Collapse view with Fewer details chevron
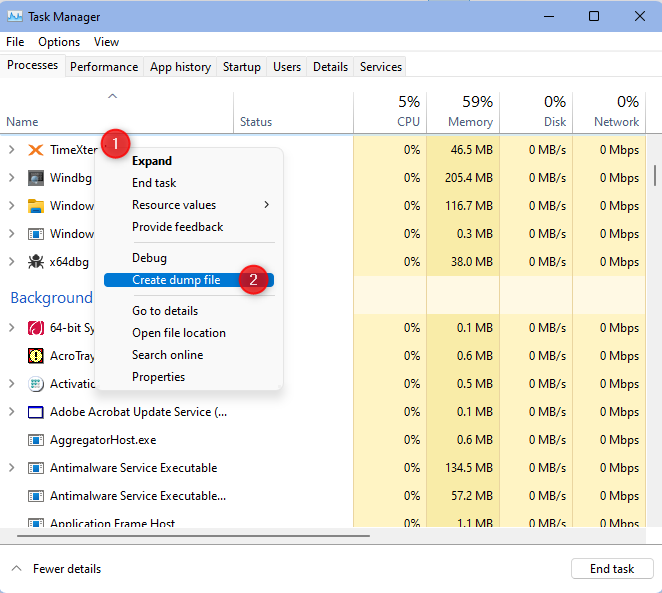The height and width of the screenshot is (593, 662). (x=16, y=569)
